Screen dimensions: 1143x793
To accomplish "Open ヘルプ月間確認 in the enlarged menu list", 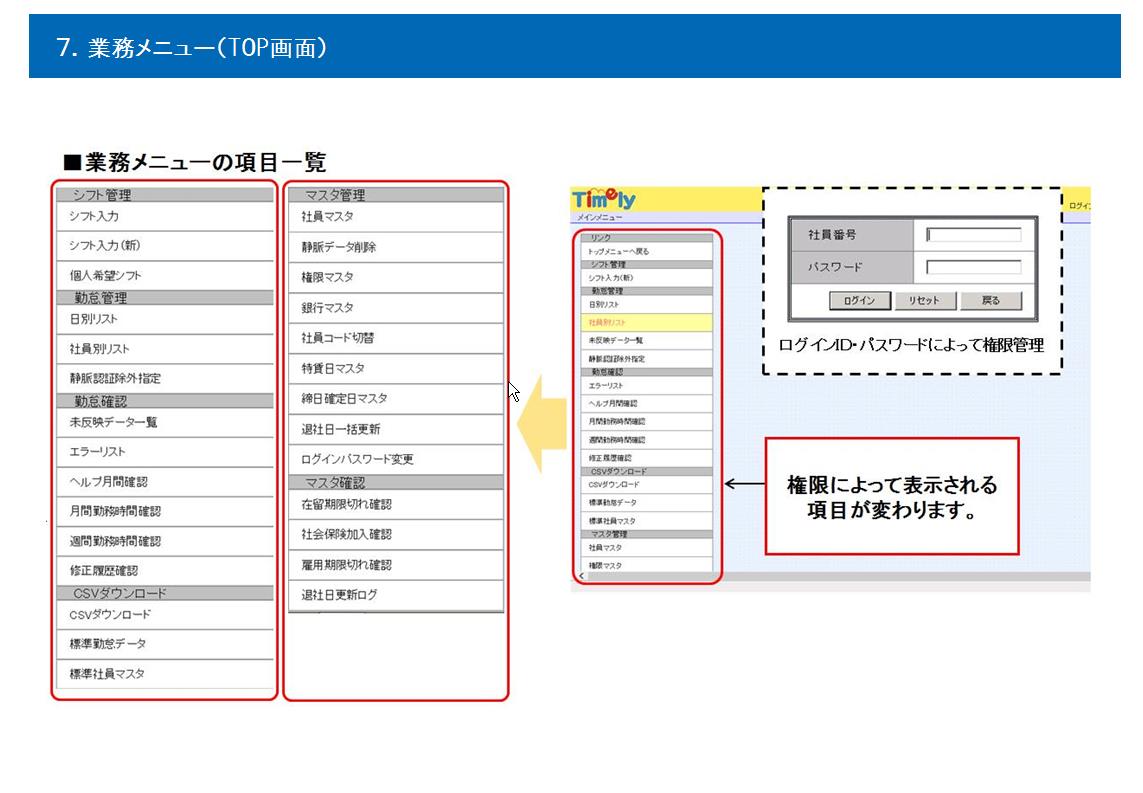I will click(165, 482).
